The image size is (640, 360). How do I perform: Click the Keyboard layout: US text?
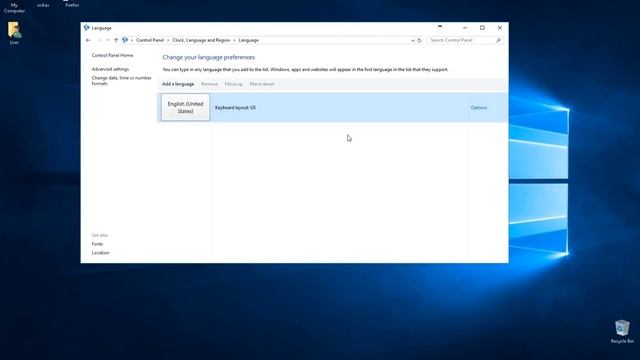(x=235, y=108)
